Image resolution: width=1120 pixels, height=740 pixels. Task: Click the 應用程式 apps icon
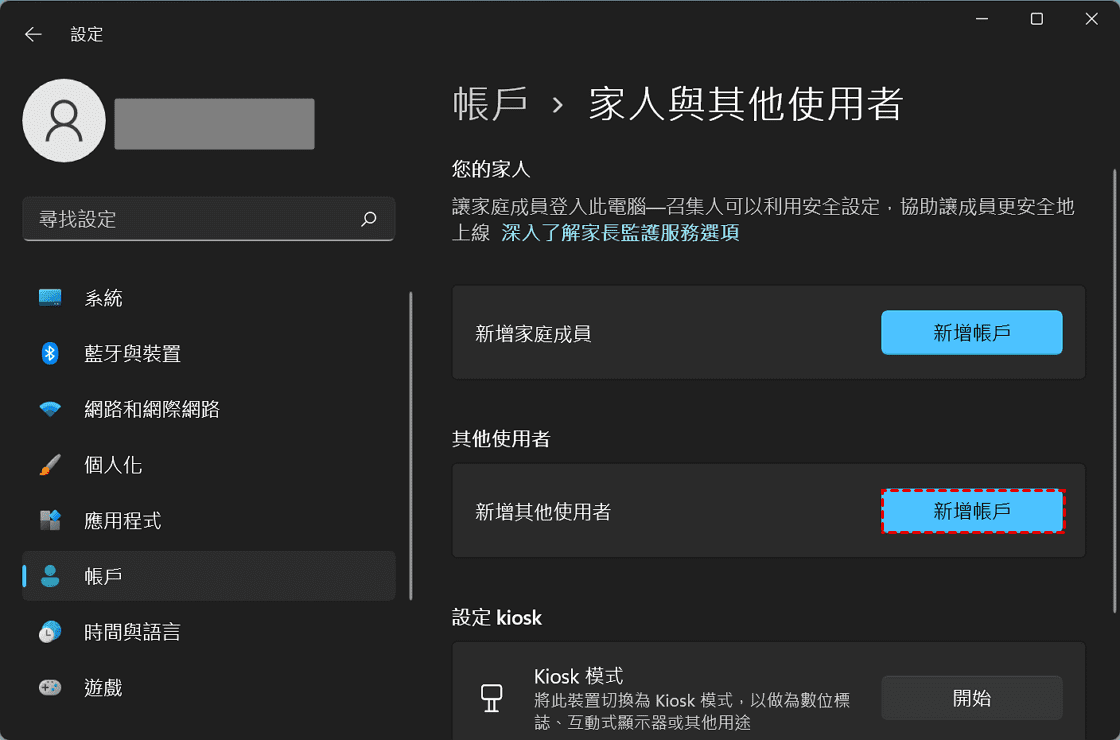click(x=50, y=521)
